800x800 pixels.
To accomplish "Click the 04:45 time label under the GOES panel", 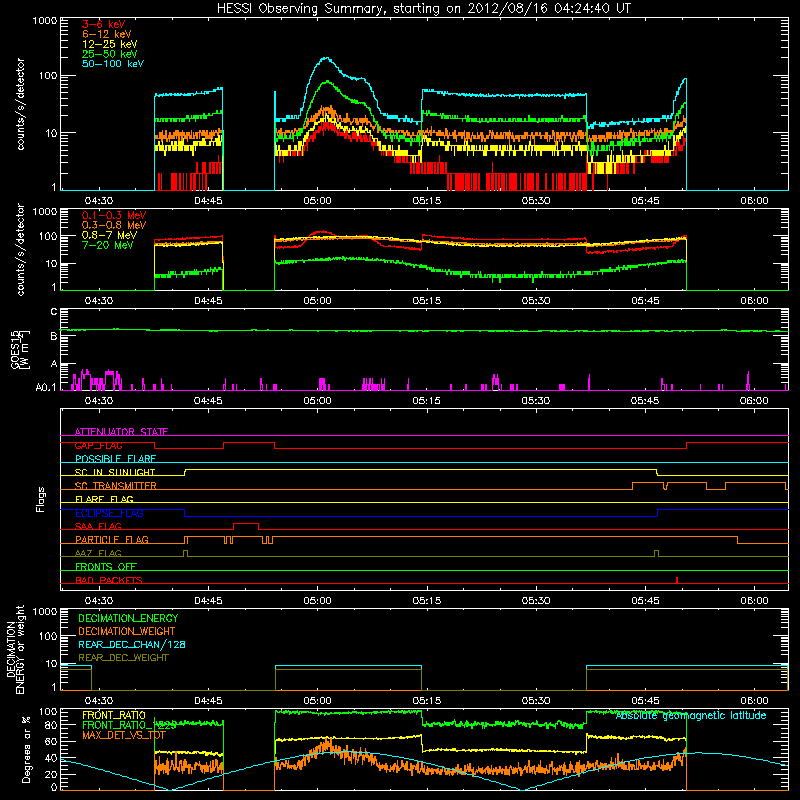I will pos(208,401).
